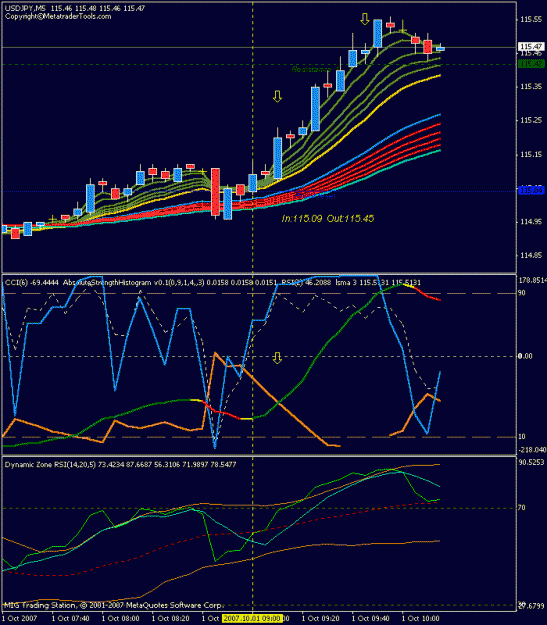Click the 90.5253 value on the RSI scale
The height and width of the screenshot is (625, 547).
click(x=531, y=462)
